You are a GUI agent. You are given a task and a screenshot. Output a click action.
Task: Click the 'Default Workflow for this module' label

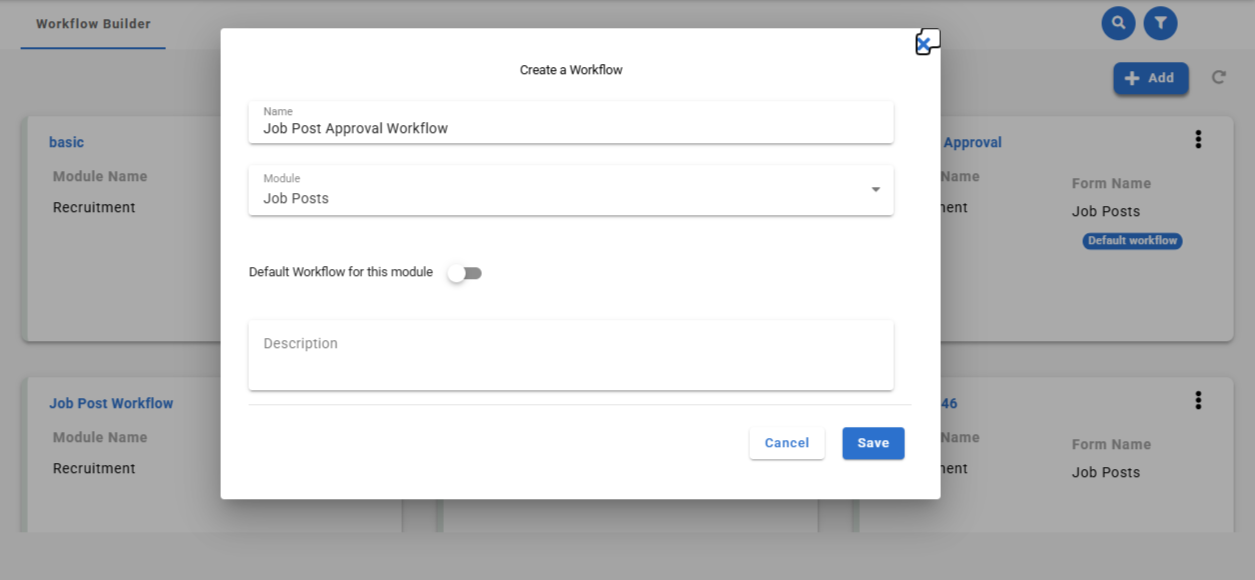(341, 272)
